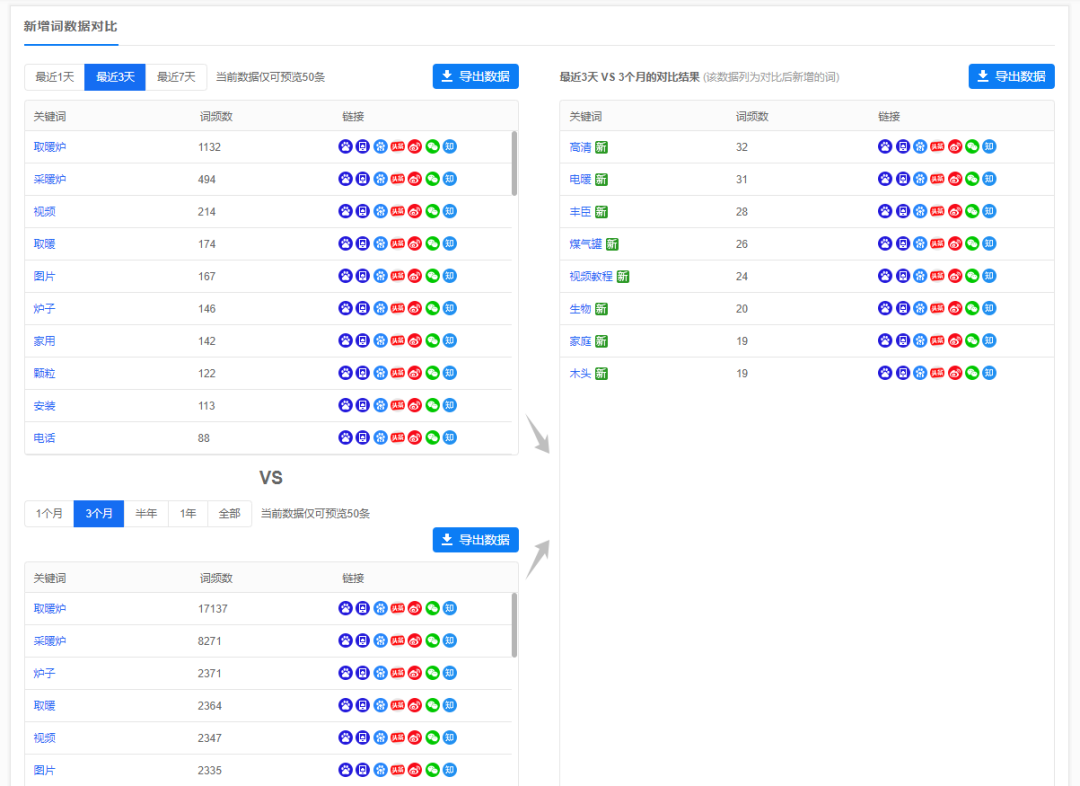The image size is (1080, 786).
Task: Open new keyword link 生物
Action: [580, 309]
